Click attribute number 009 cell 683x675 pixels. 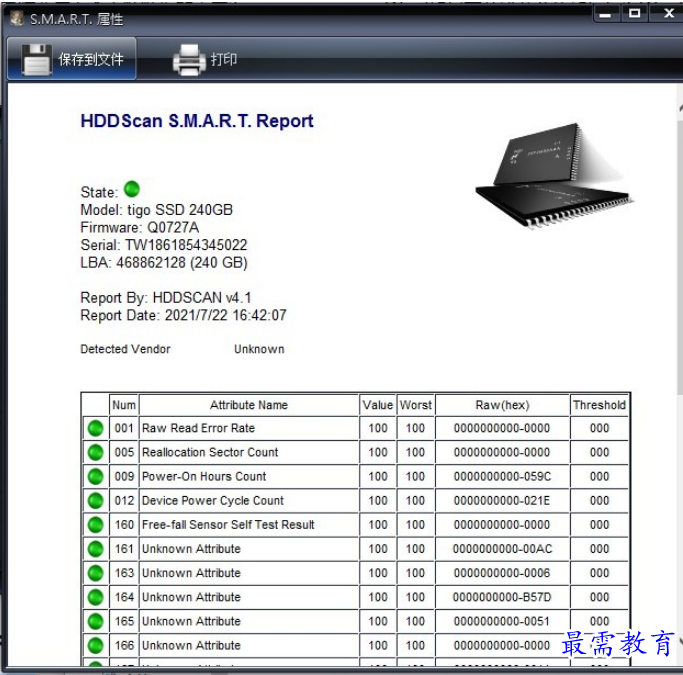(x=124, y=476)
